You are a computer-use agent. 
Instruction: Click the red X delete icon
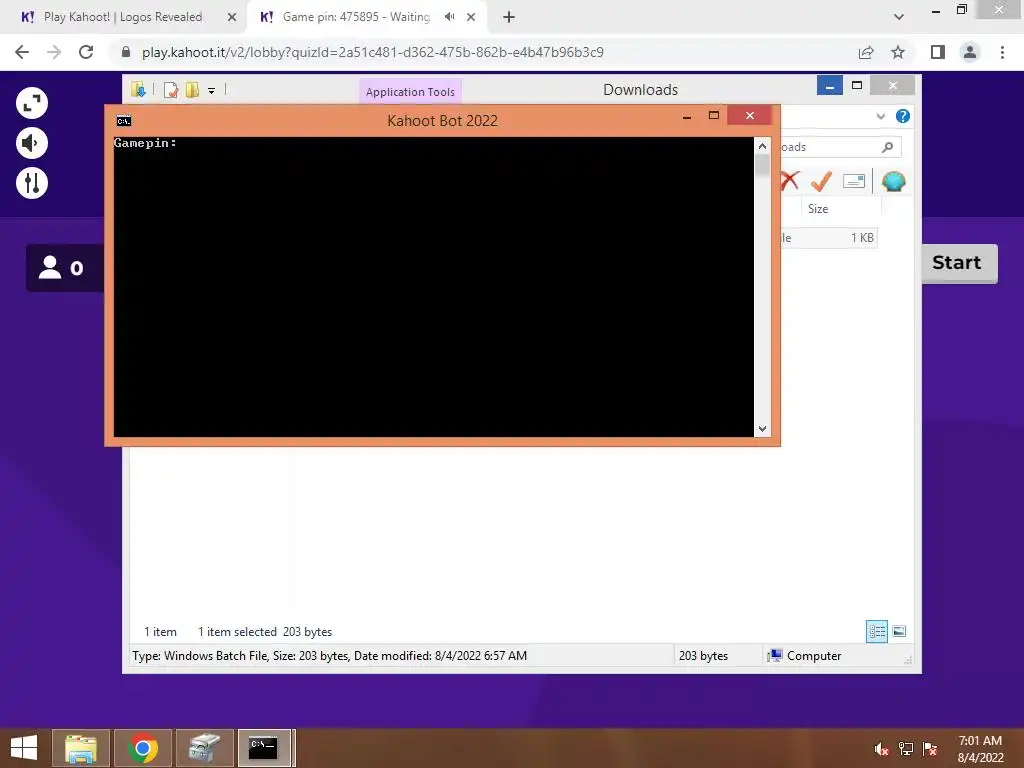click(790, 180)
